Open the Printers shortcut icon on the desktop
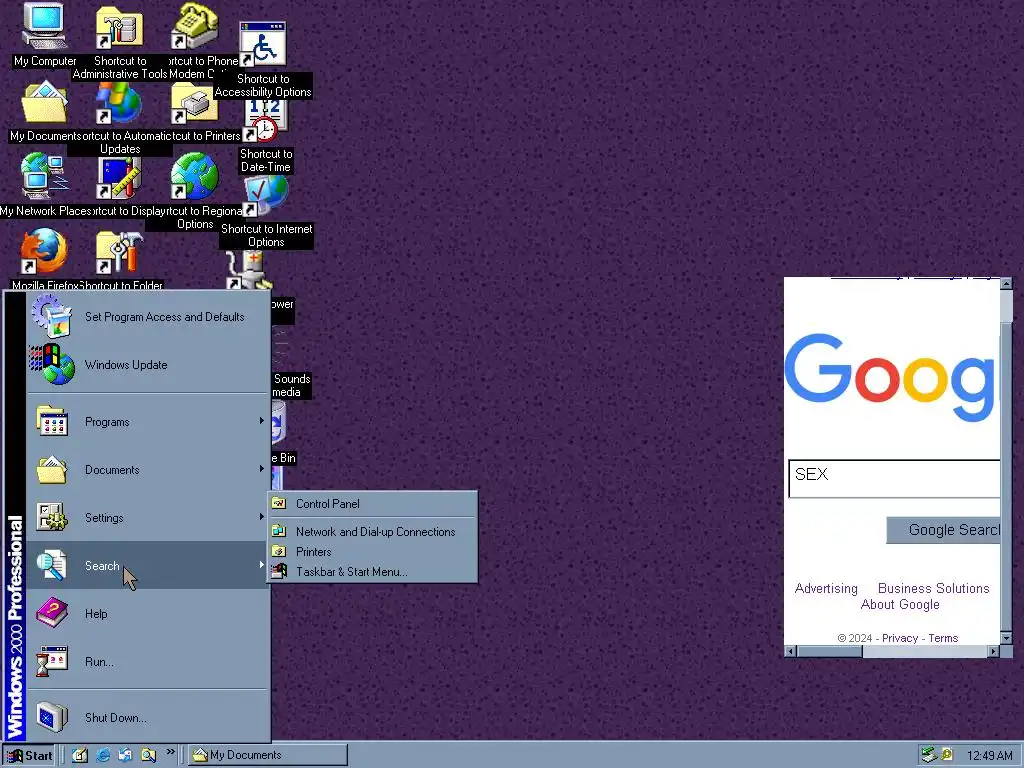Screen dimensions: 1024x768 coord(195,103)
